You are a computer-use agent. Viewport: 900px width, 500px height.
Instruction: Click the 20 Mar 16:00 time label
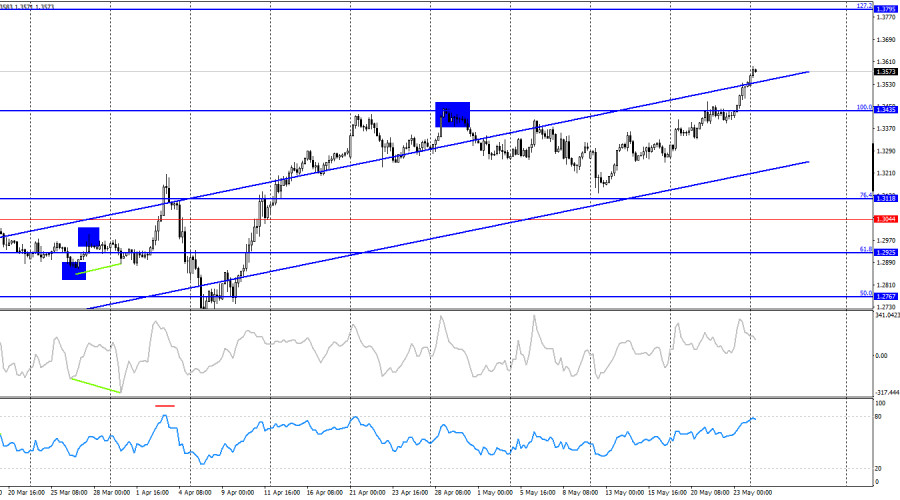pos(27,493)
